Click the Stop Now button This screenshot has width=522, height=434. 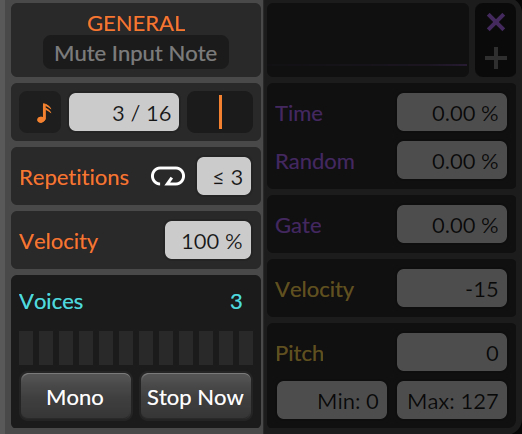click(x=195, y=396)
